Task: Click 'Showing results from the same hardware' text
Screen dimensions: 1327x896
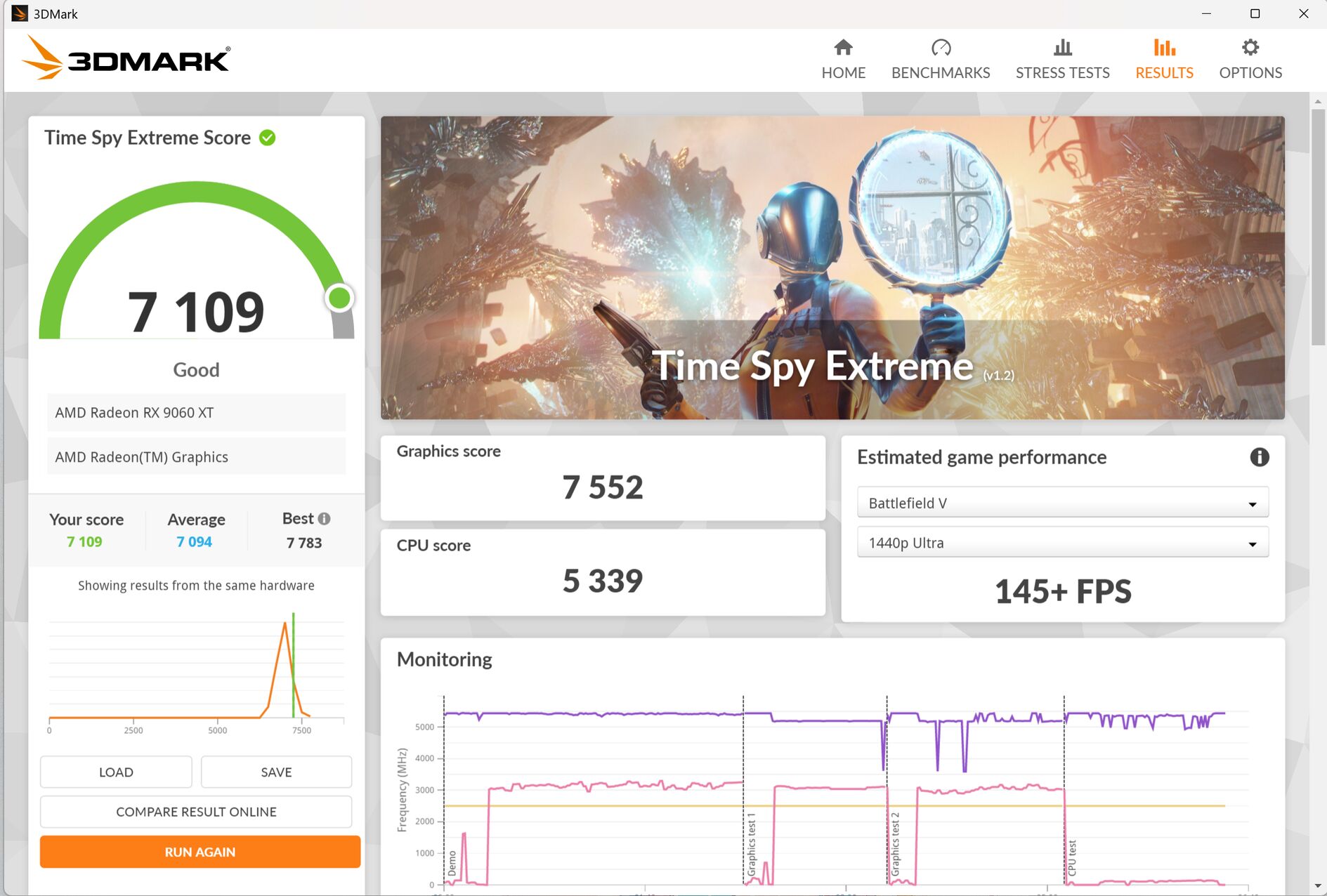Action: tap(196, 586)
